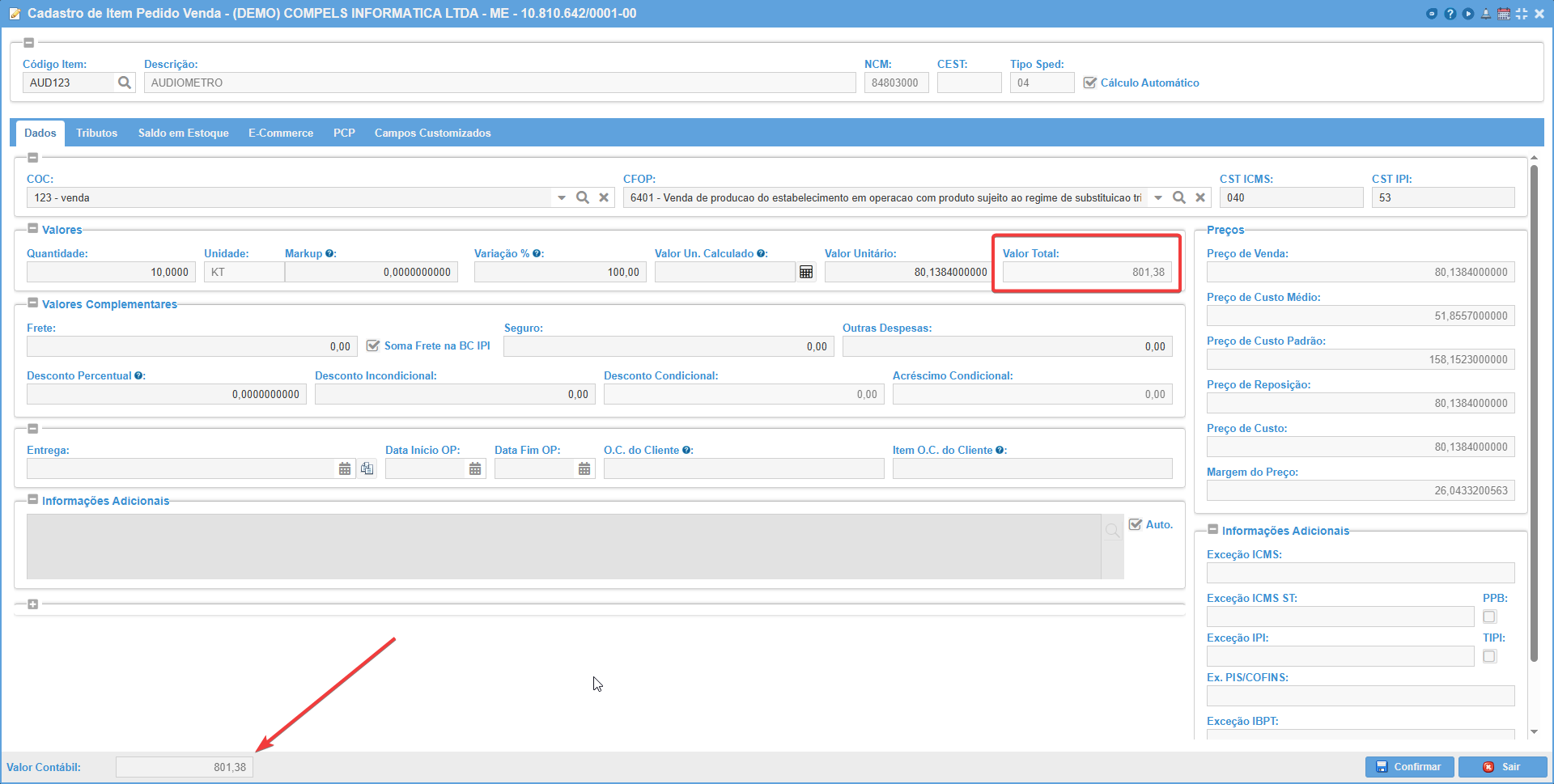Click Desconto Percentual help info icon
Viewport: 1554px width, 784px height.
coord(138,375)
